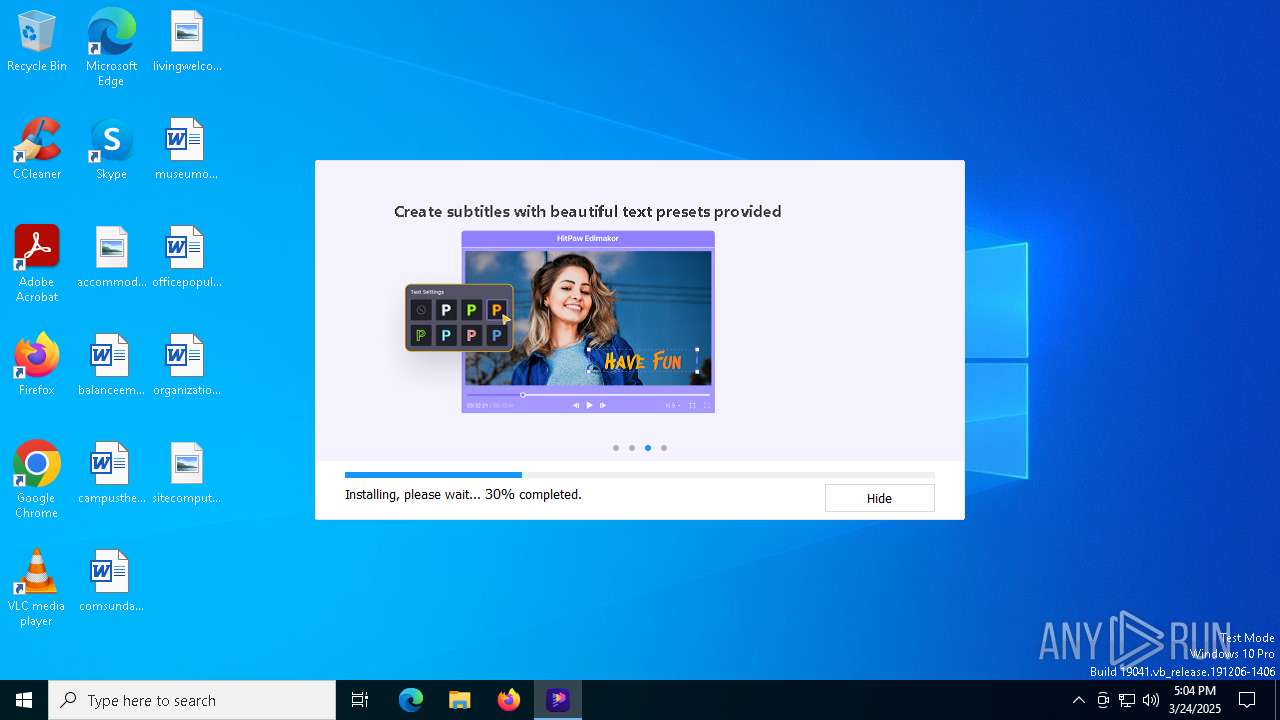This screenshot has width=1280, height=720.
Task: Open Google Chrome desktop shortcut
Action: coord(37,480)
